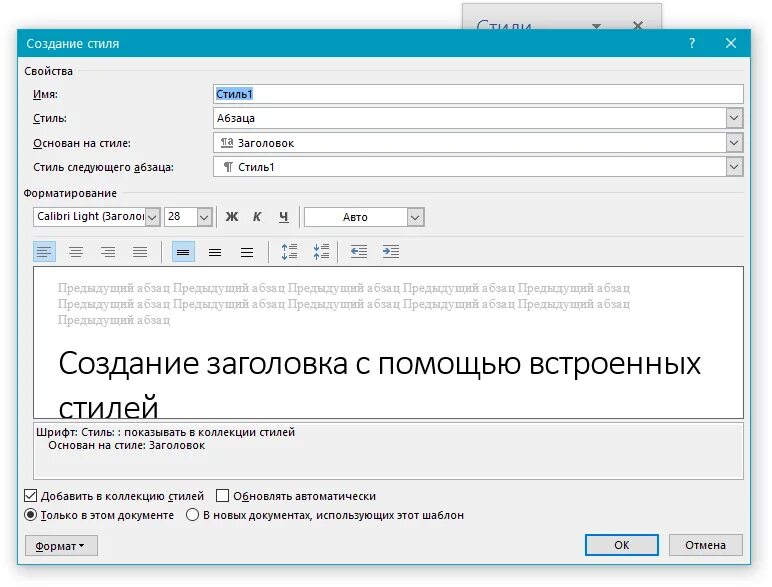The height and width of the screenshot is (587, 772).
Task: Confirm with the ОК button
Action: coord(621,545)
